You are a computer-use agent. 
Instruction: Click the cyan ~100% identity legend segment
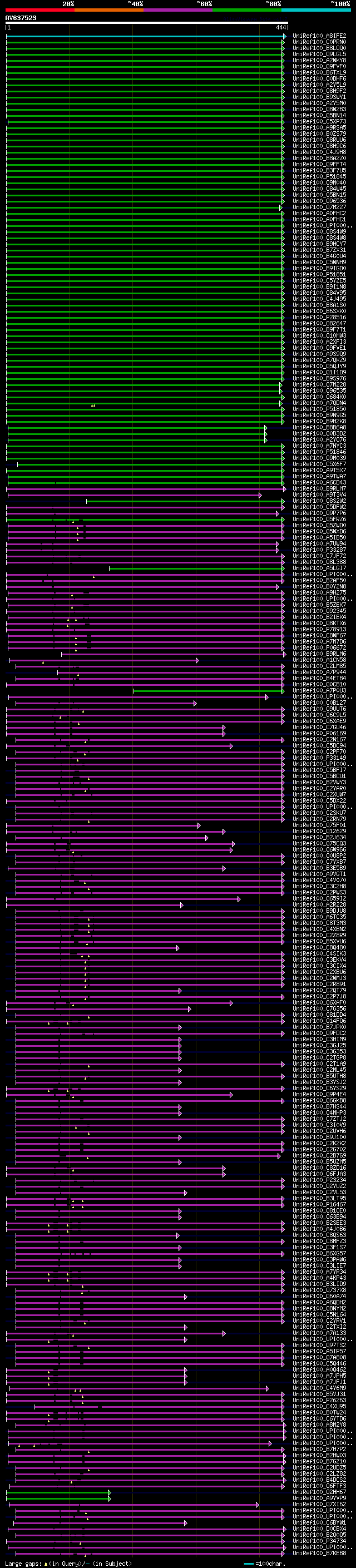tap(316, 10)
